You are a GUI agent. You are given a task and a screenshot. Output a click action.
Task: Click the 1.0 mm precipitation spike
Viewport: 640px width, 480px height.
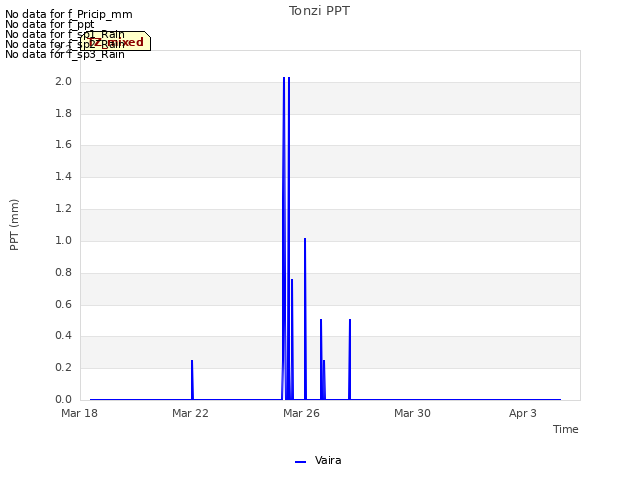[305, 318]
